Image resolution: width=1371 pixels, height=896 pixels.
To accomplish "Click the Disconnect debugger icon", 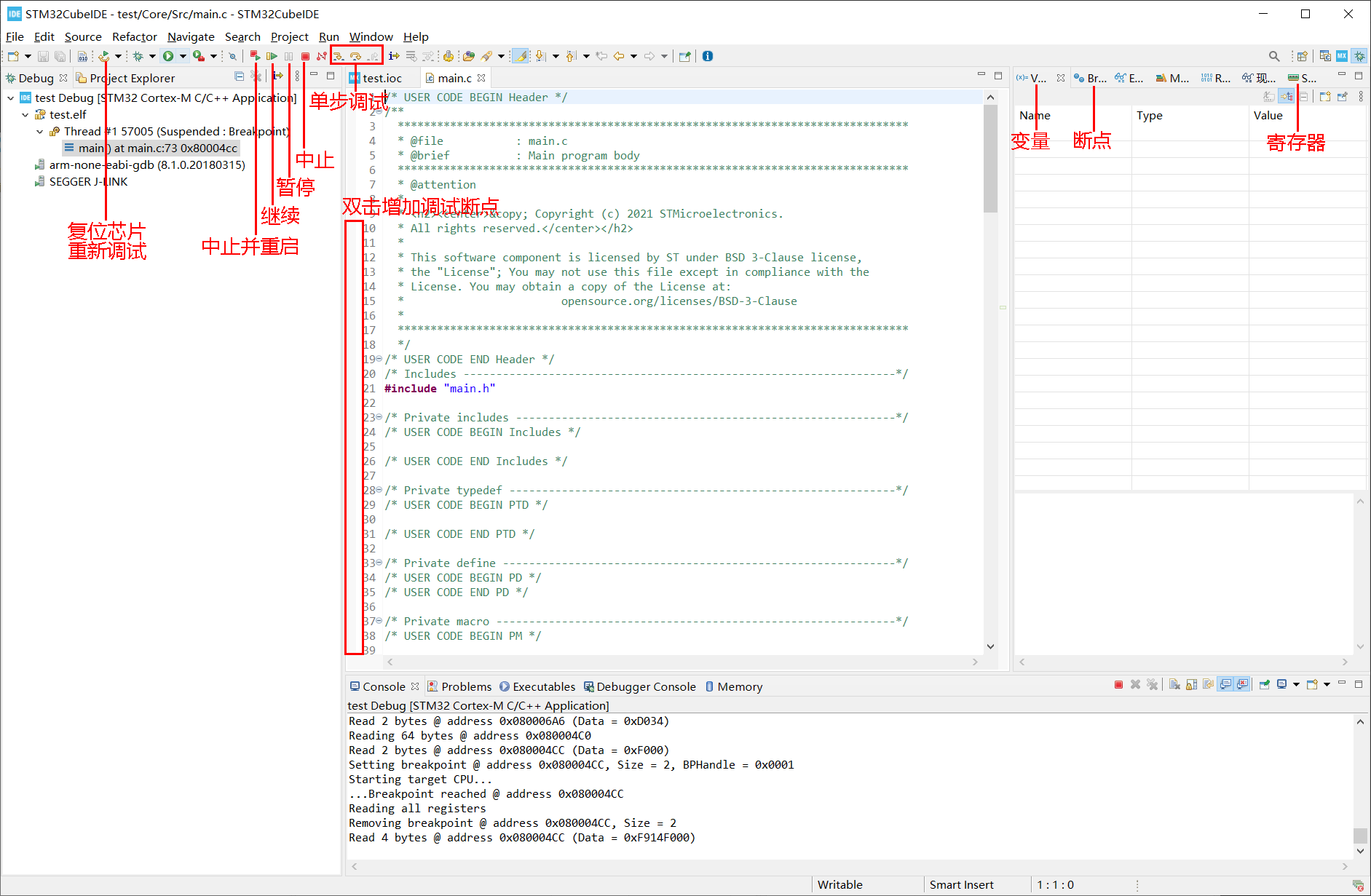I will 321,56.
